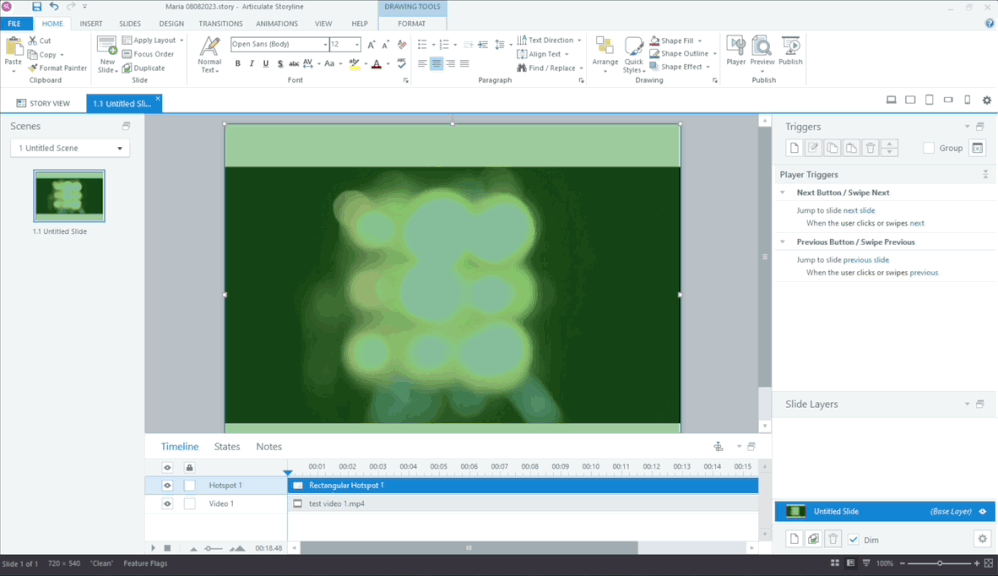
Task: Click the Format Painter tool
Action: [58, 68]
